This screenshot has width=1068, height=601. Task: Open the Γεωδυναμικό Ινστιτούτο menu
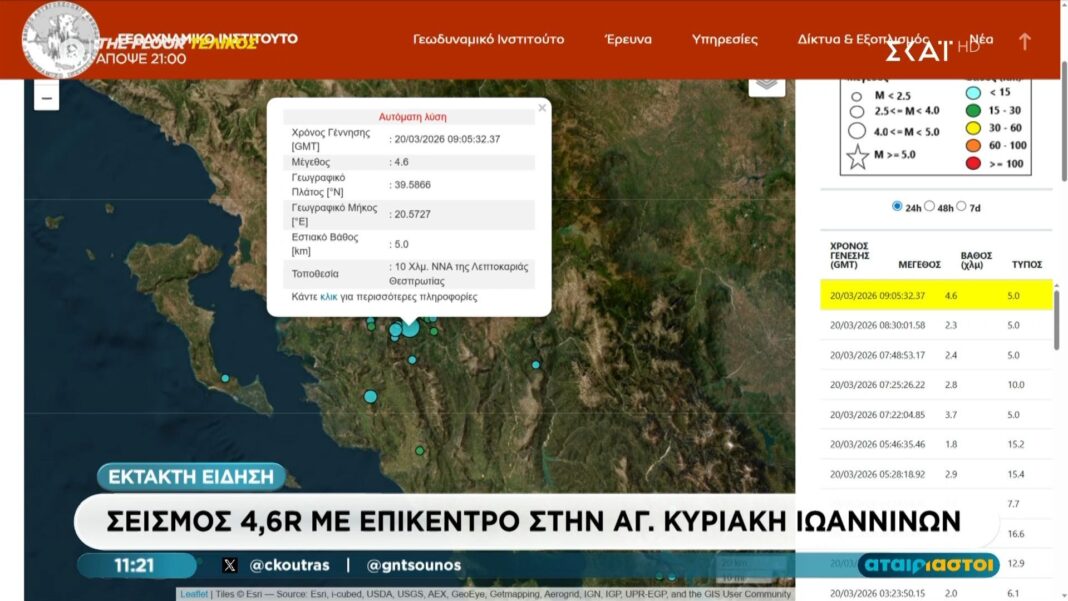point(488,40)
